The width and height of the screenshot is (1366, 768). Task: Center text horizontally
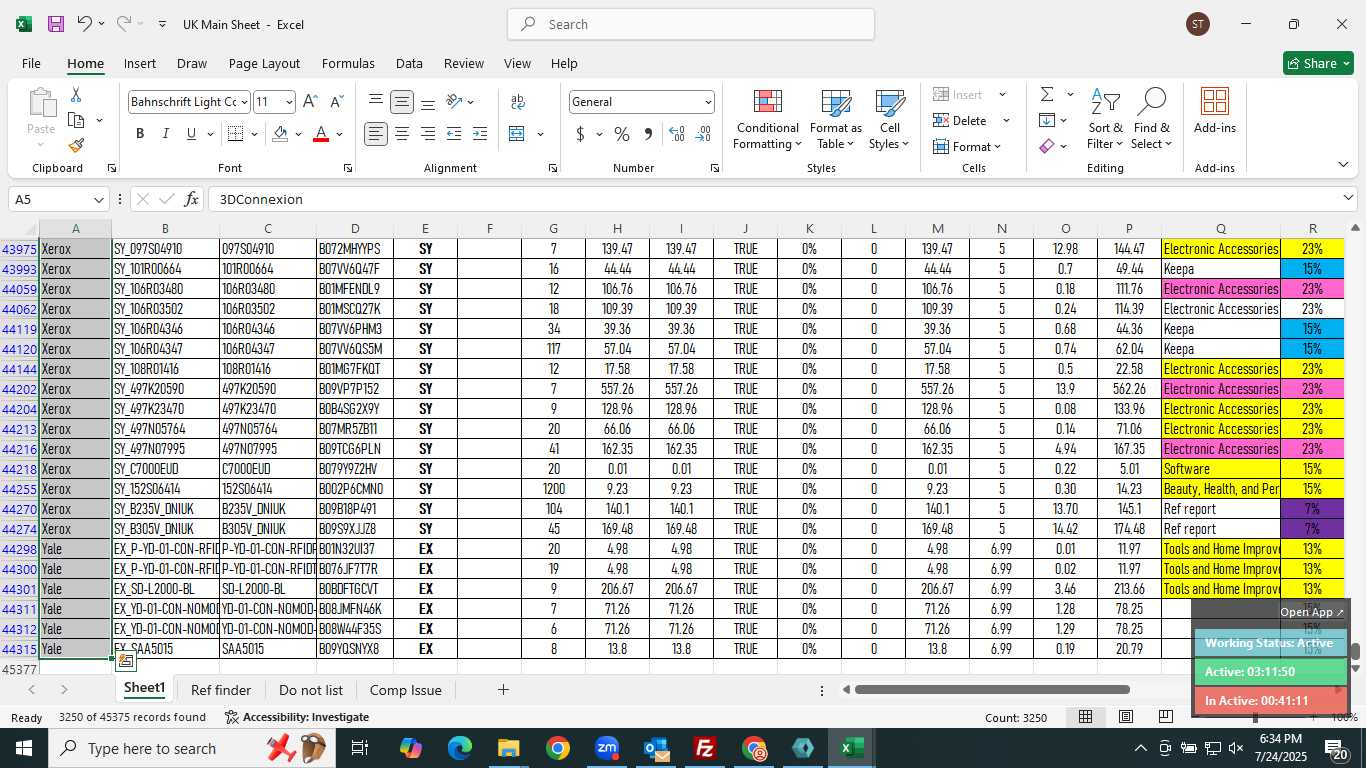[402, 134]
